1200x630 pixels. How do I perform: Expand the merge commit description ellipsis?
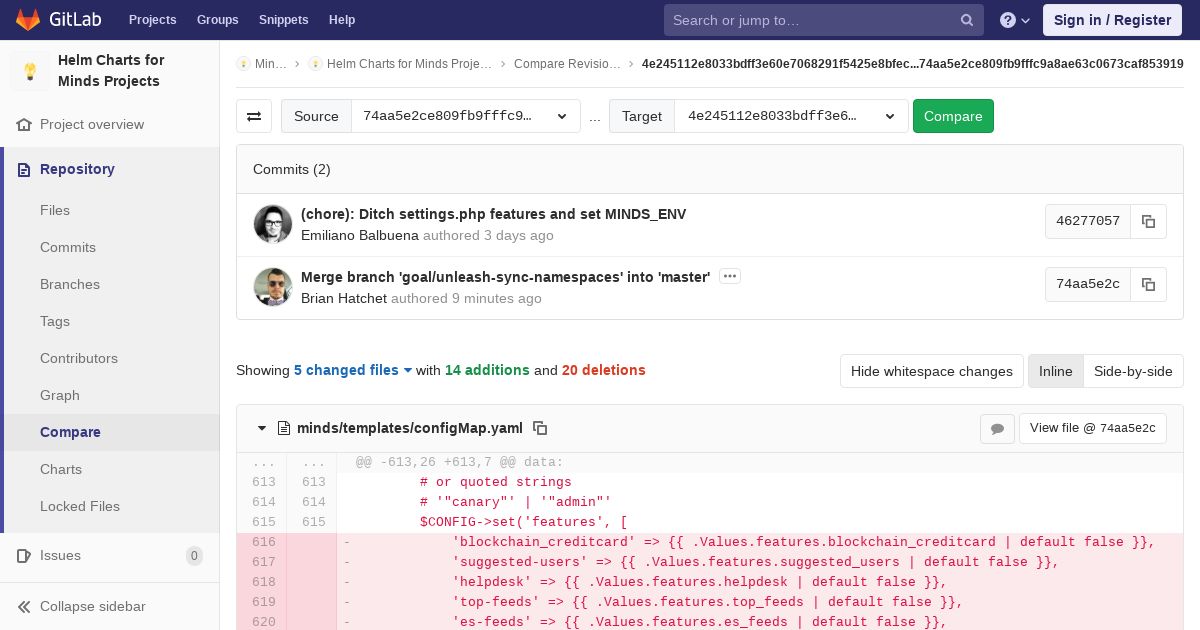pos(730,276)
